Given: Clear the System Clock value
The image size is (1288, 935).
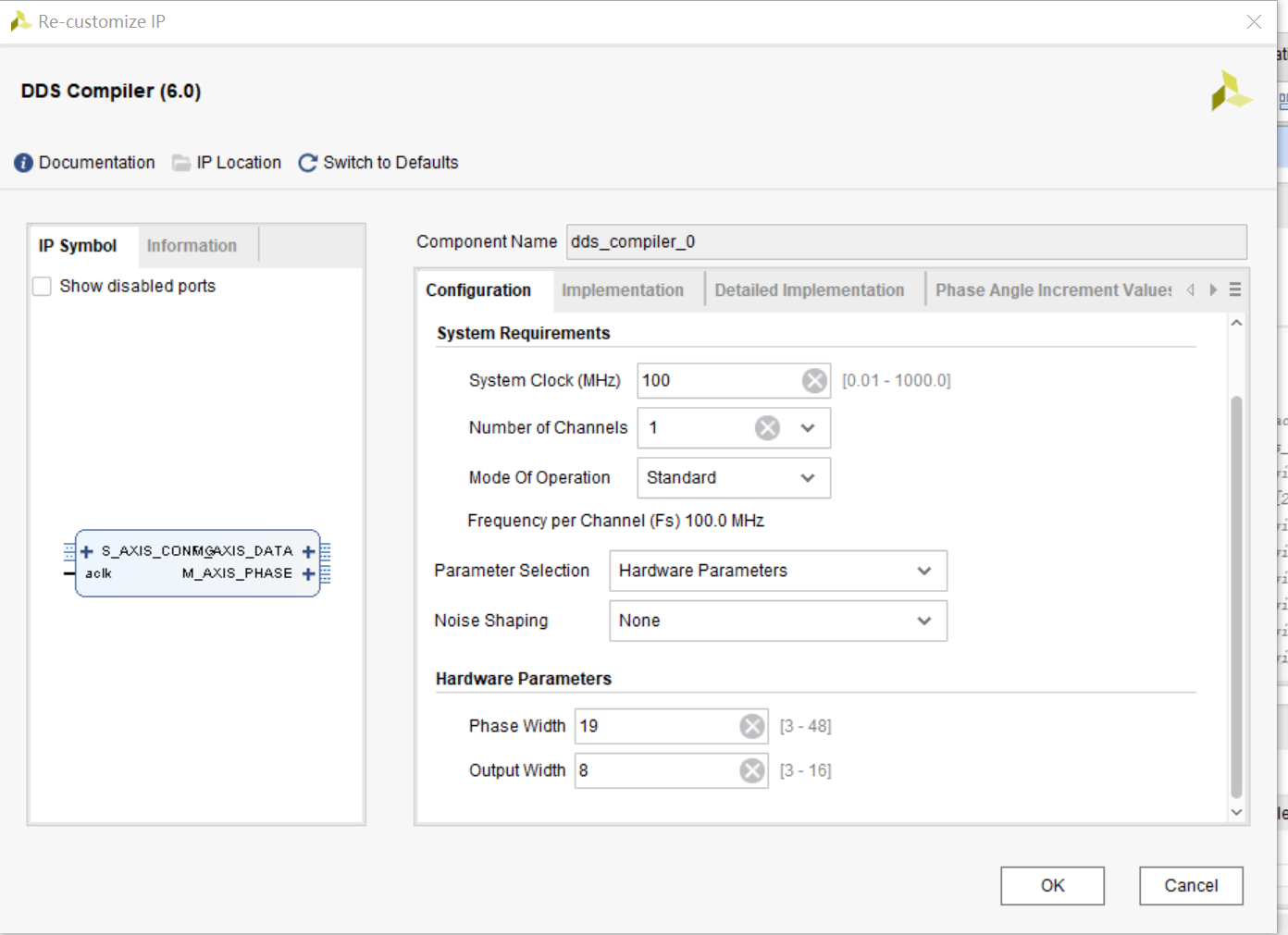Looking at the screenshot, I should (x=814, y=381).
